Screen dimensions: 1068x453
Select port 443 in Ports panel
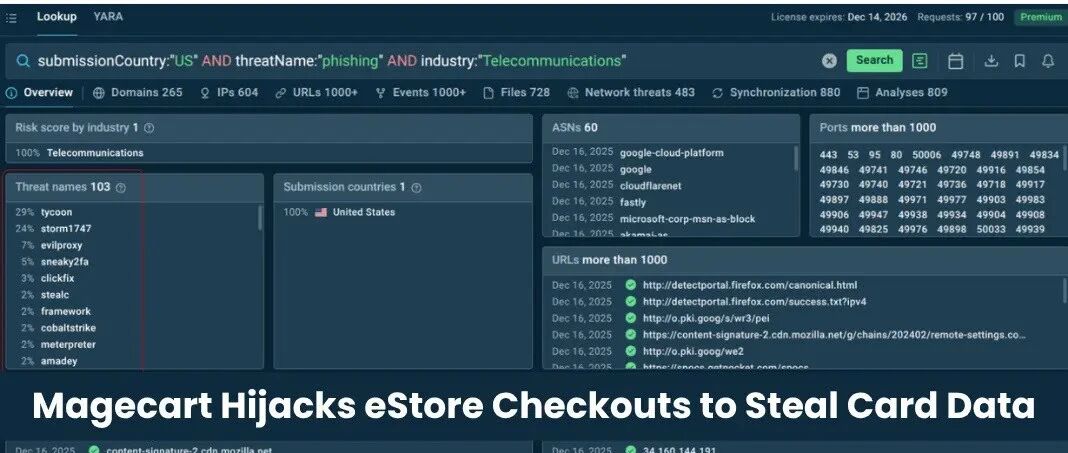[828, 155]
